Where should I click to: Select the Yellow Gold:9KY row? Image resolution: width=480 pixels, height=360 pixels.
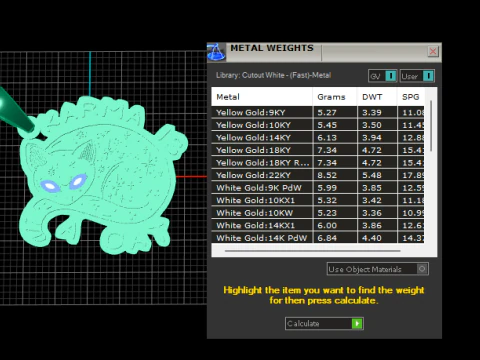(x=318, y=112)
